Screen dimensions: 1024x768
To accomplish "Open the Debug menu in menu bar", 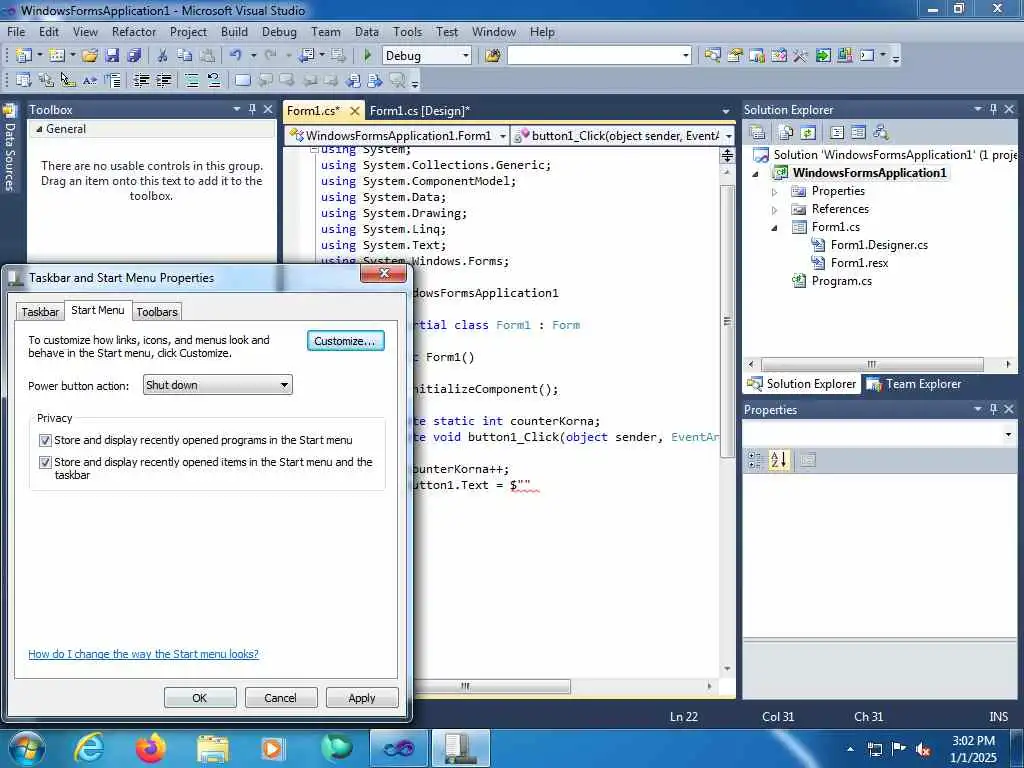I will click(279, 31).
